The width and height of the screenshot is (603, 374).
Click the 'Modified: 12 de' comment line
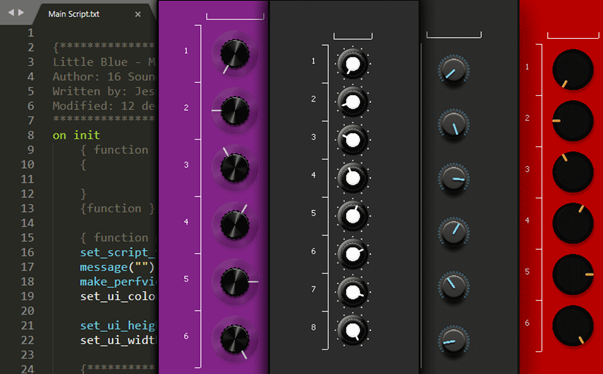tap(104, 106)
